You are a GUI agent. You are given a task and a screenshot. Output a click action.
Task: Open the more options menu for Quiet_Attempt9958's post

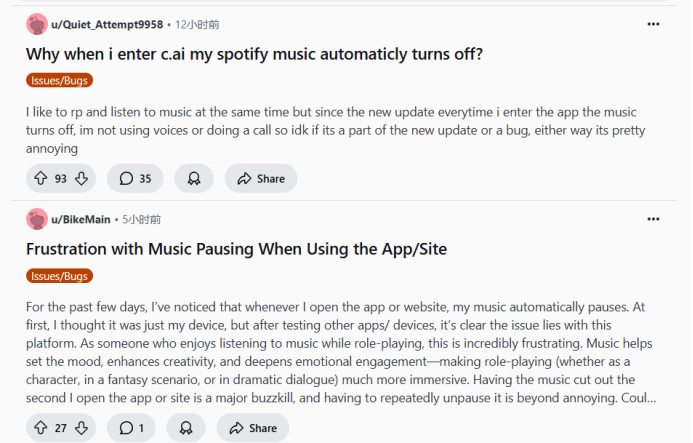(x=653, y=24)
